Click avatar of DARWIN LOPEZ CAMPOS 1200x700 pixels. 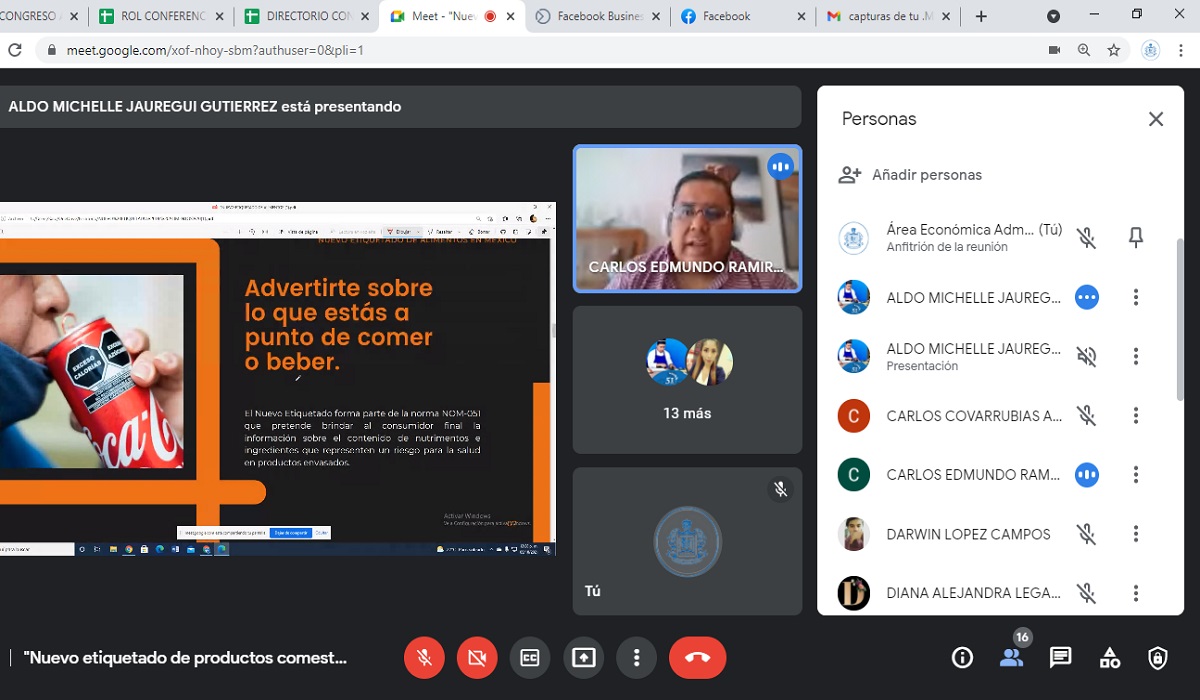tap(854, 534)
